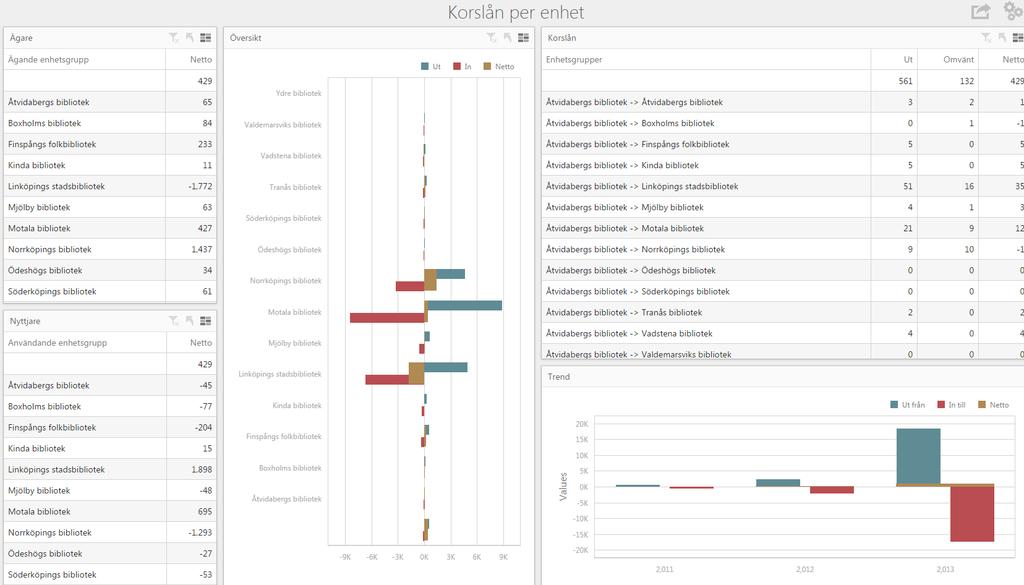Click value -1,293 in Nyttjare table
The width and height of the screenshot is (1024, 585).
[x=200, y=533]
